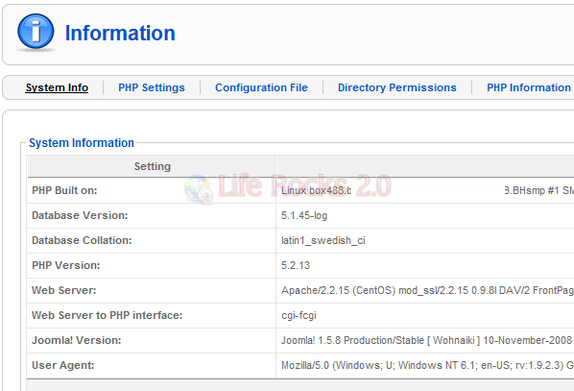574x391 pixels.
Task: Select the PHP Built on label
Action: pos(64,190)
